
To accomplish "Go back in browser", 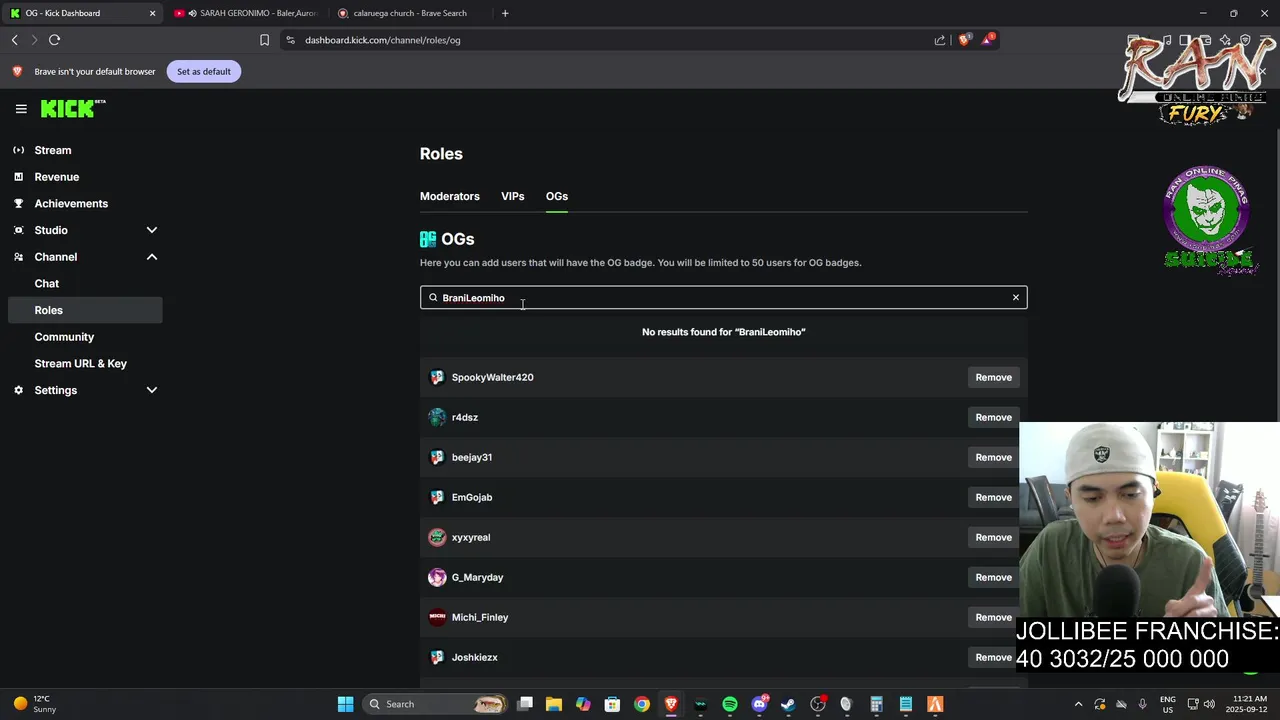I will [x=14, y=40].
